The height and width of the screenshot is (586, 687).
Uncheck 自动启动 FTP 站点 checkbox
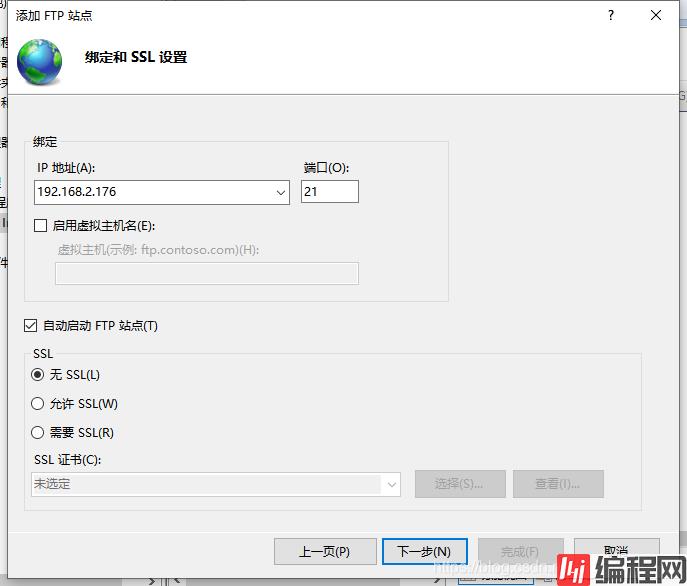tap(31, 325)
